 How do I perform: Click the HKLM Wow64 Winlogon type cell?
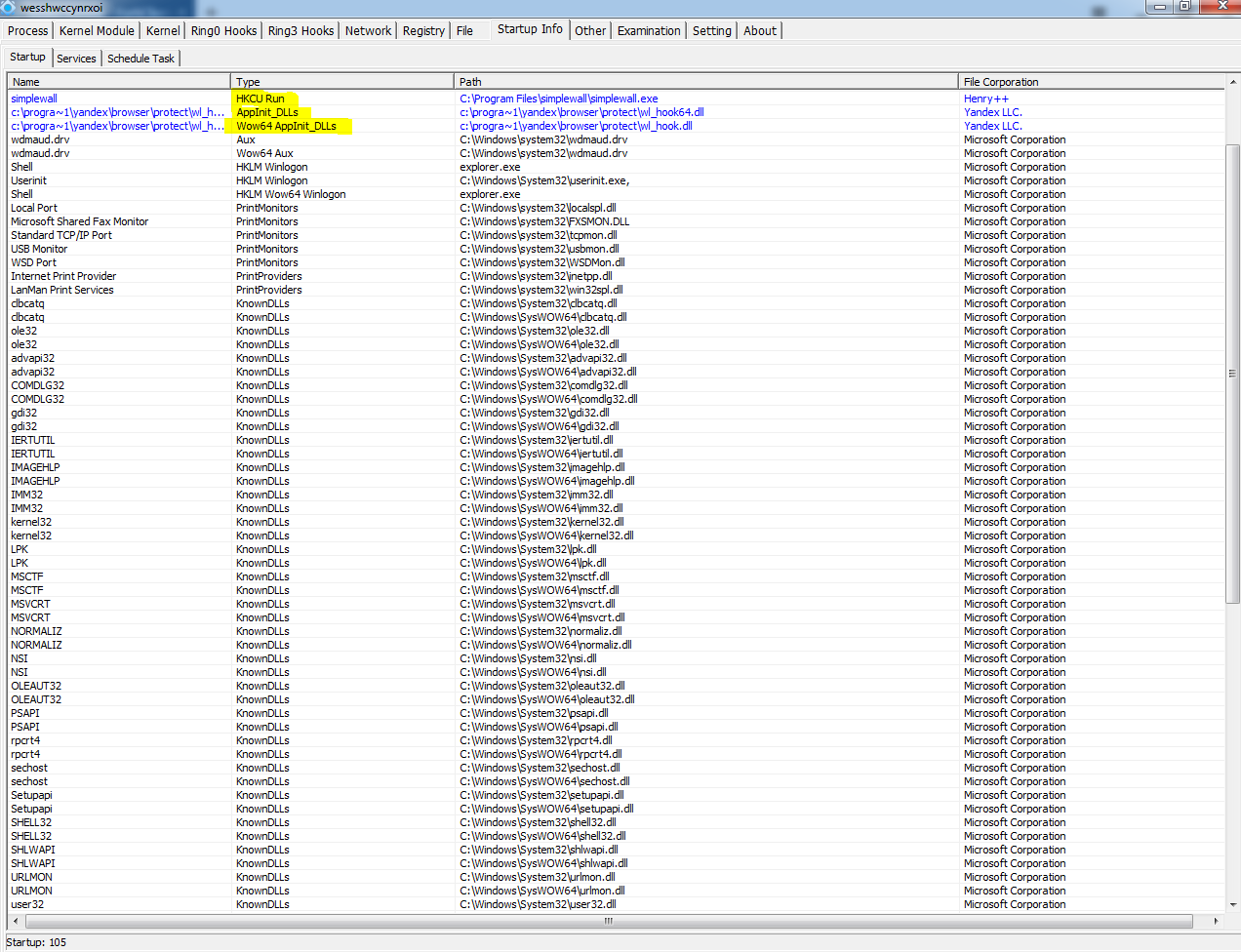(x=291, y=194)
